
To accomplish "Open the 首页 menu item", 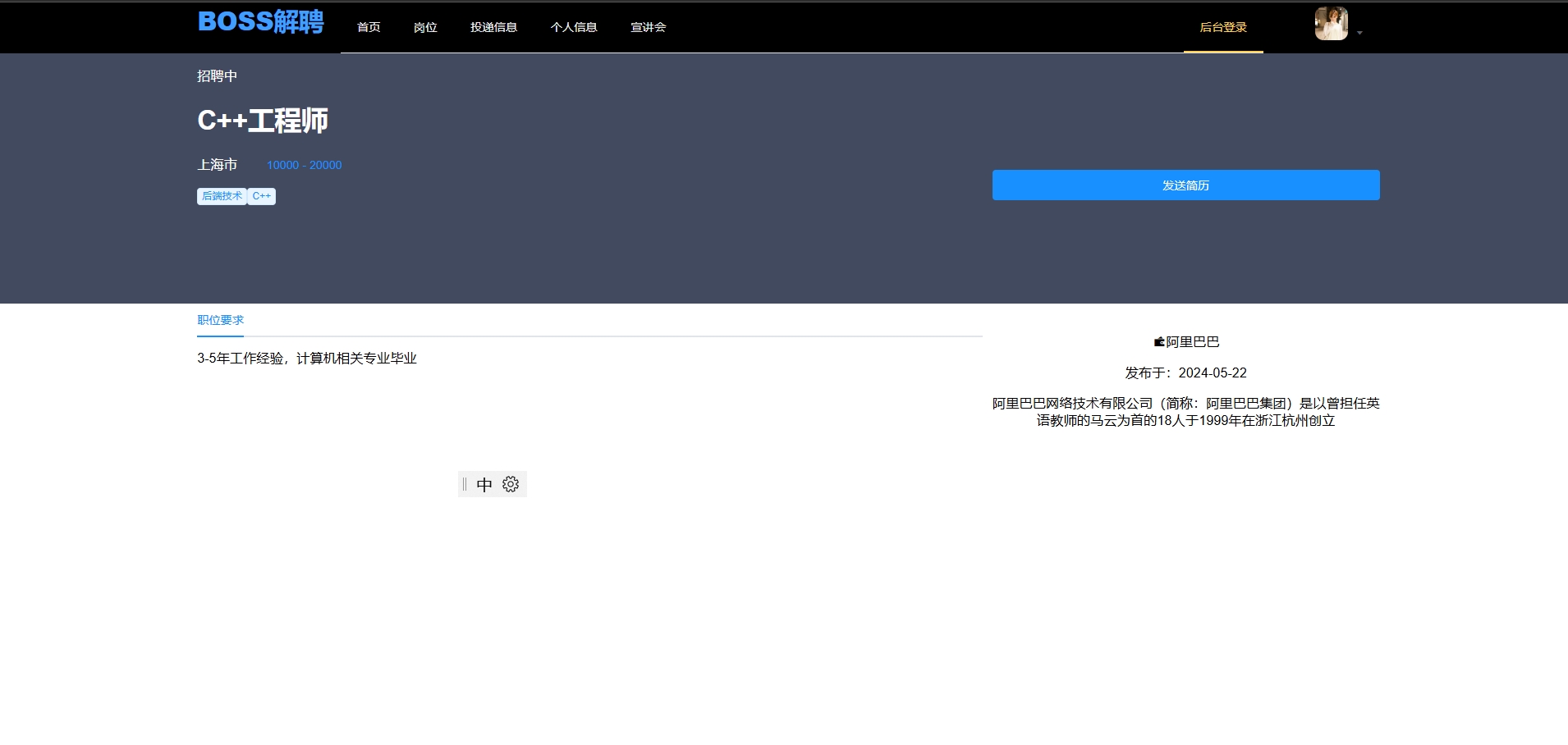I will pos(369,27).
